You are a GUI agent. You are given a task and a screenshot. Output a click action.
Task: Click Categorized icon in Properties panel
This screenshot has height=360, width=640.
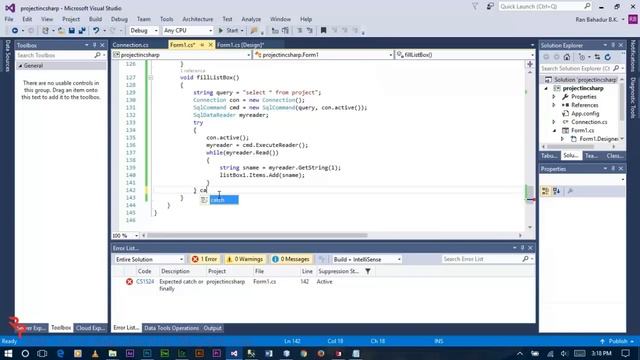pos(545,191)
